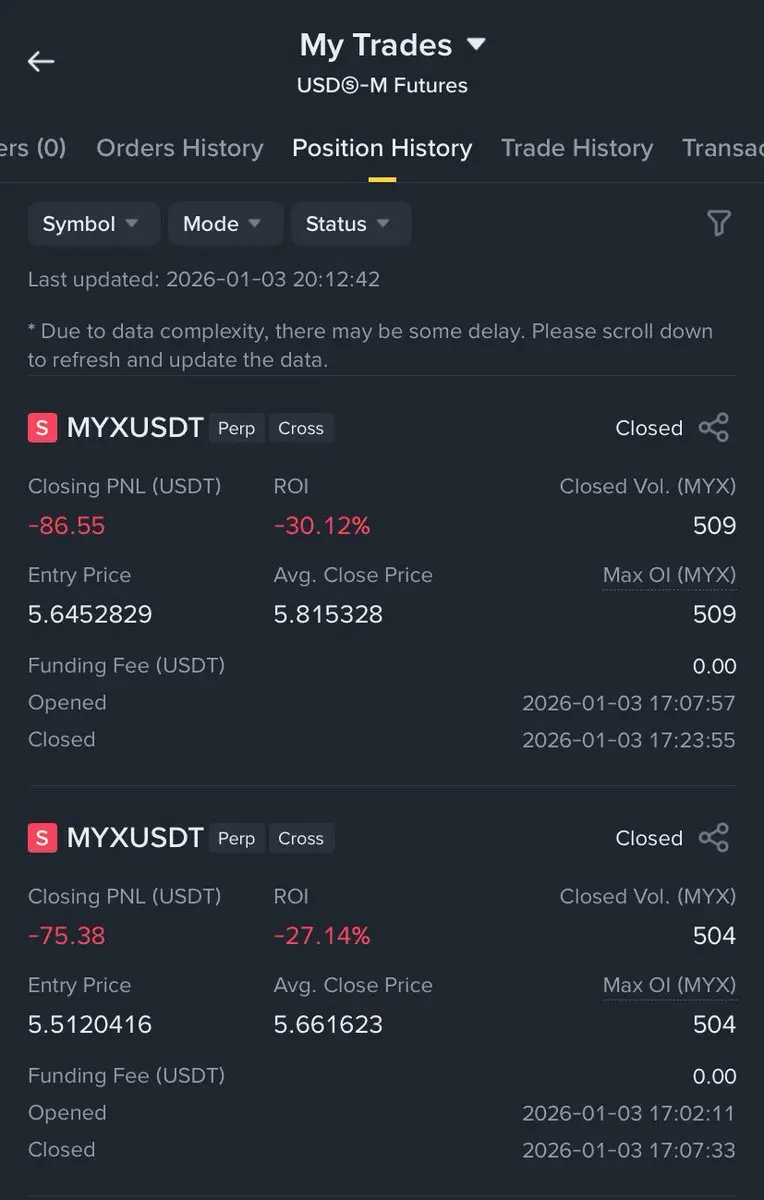Tap Max OI (MYX) label in first position

(x=669, y=575)
